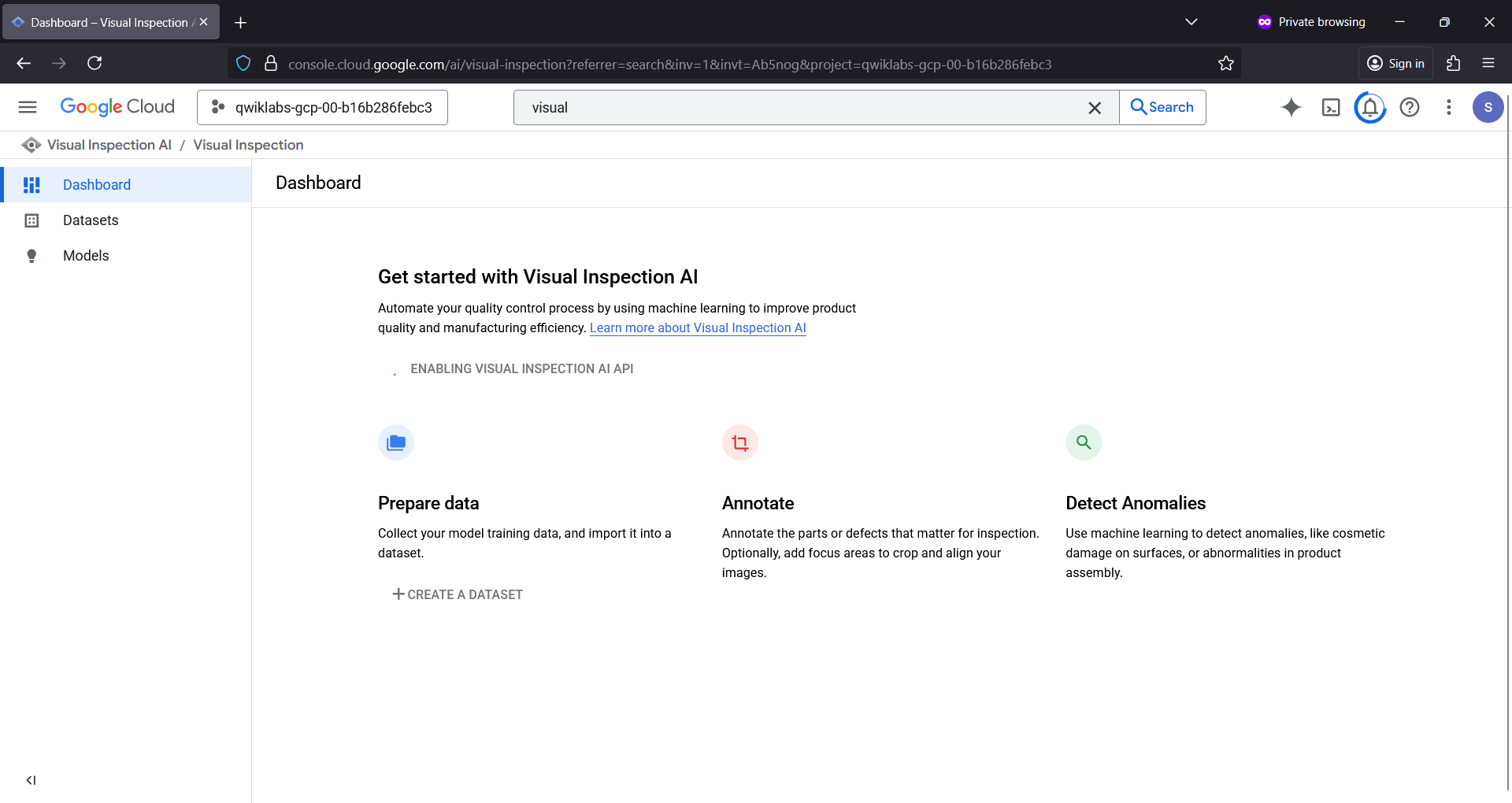
Task: Bookmark this page with the star icon
Action: (1226, 64)
